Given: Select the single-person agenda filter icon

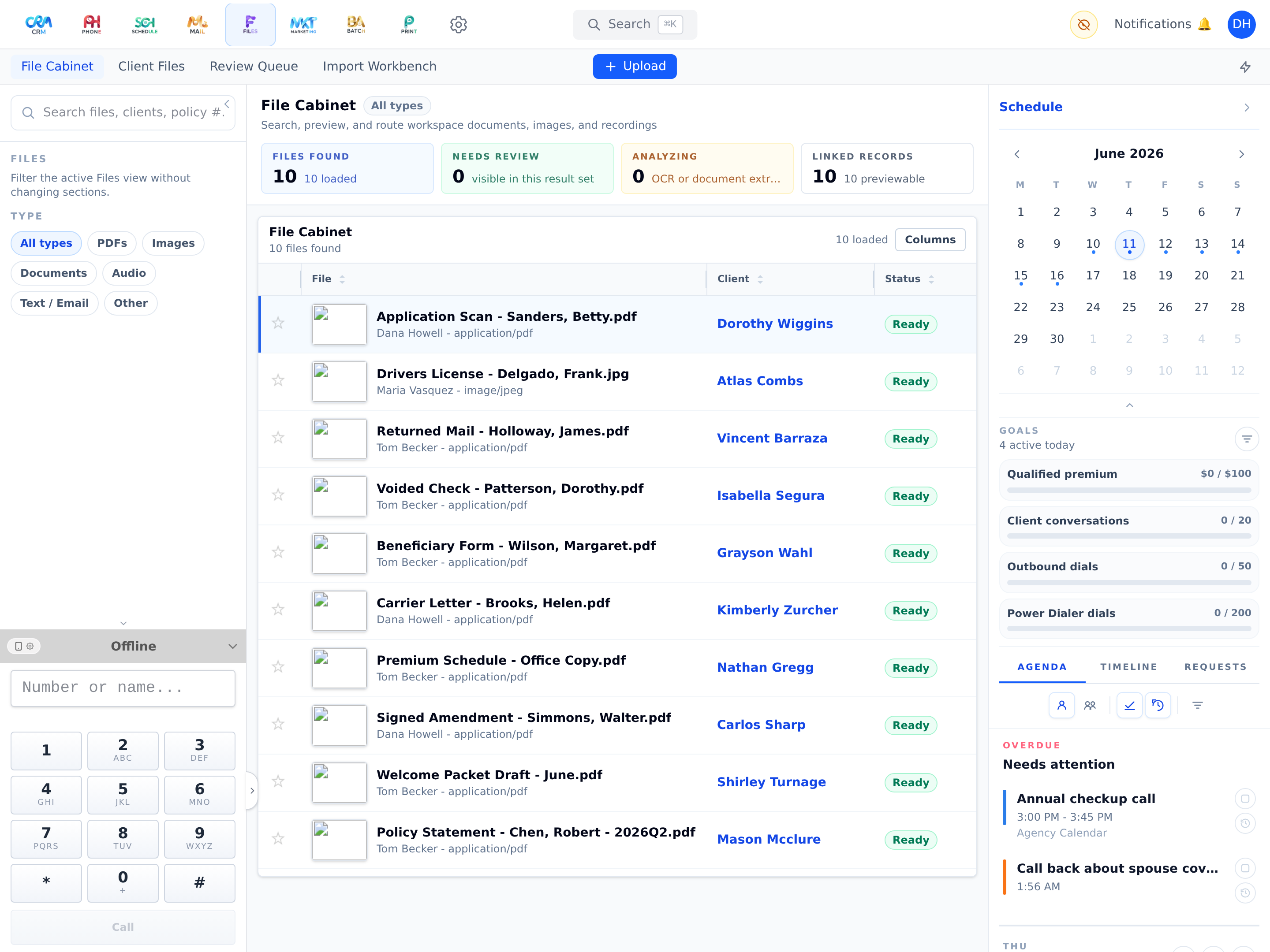Looking at the screenshot, I should point(1061,705).
